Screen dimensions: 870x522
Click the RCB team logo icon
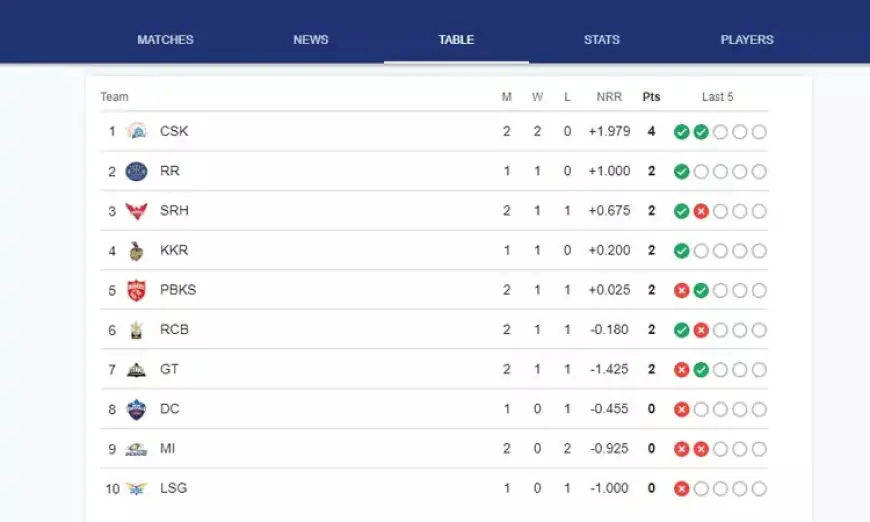(x=137, y=330)
